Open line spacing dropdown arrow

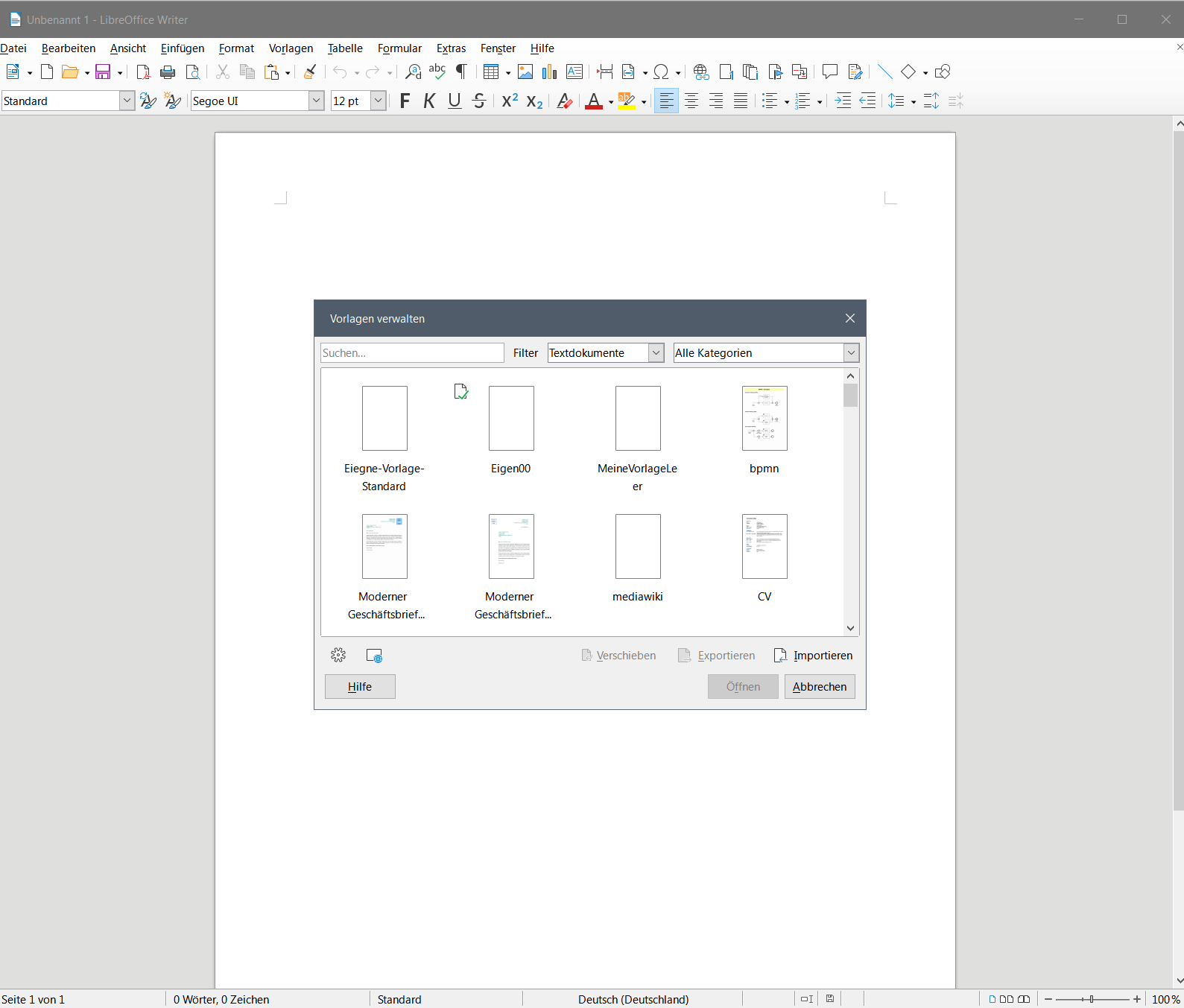click(x=914, y=102)
